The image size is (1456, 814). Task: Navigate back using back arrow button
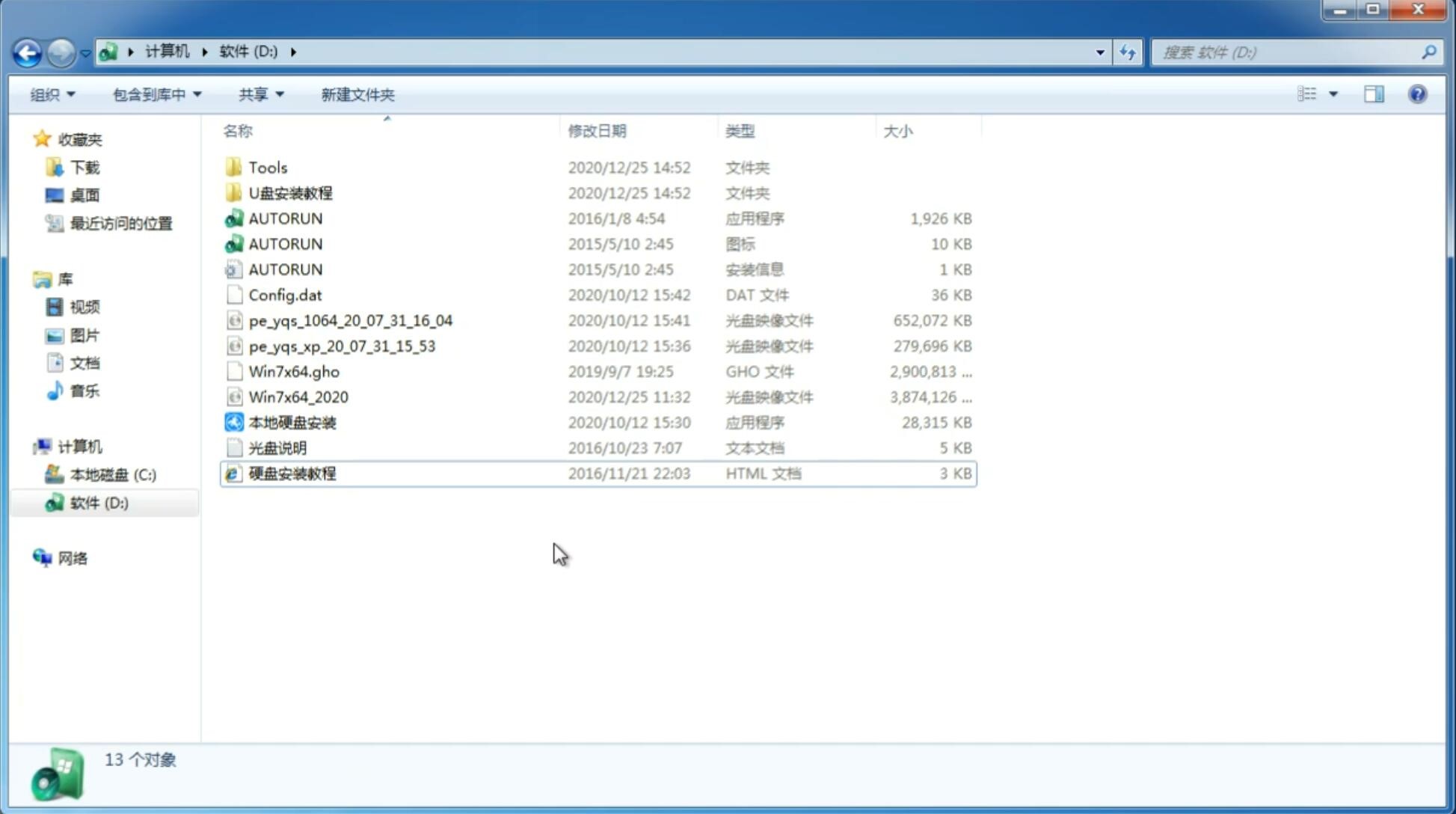(x=27, y=51)
